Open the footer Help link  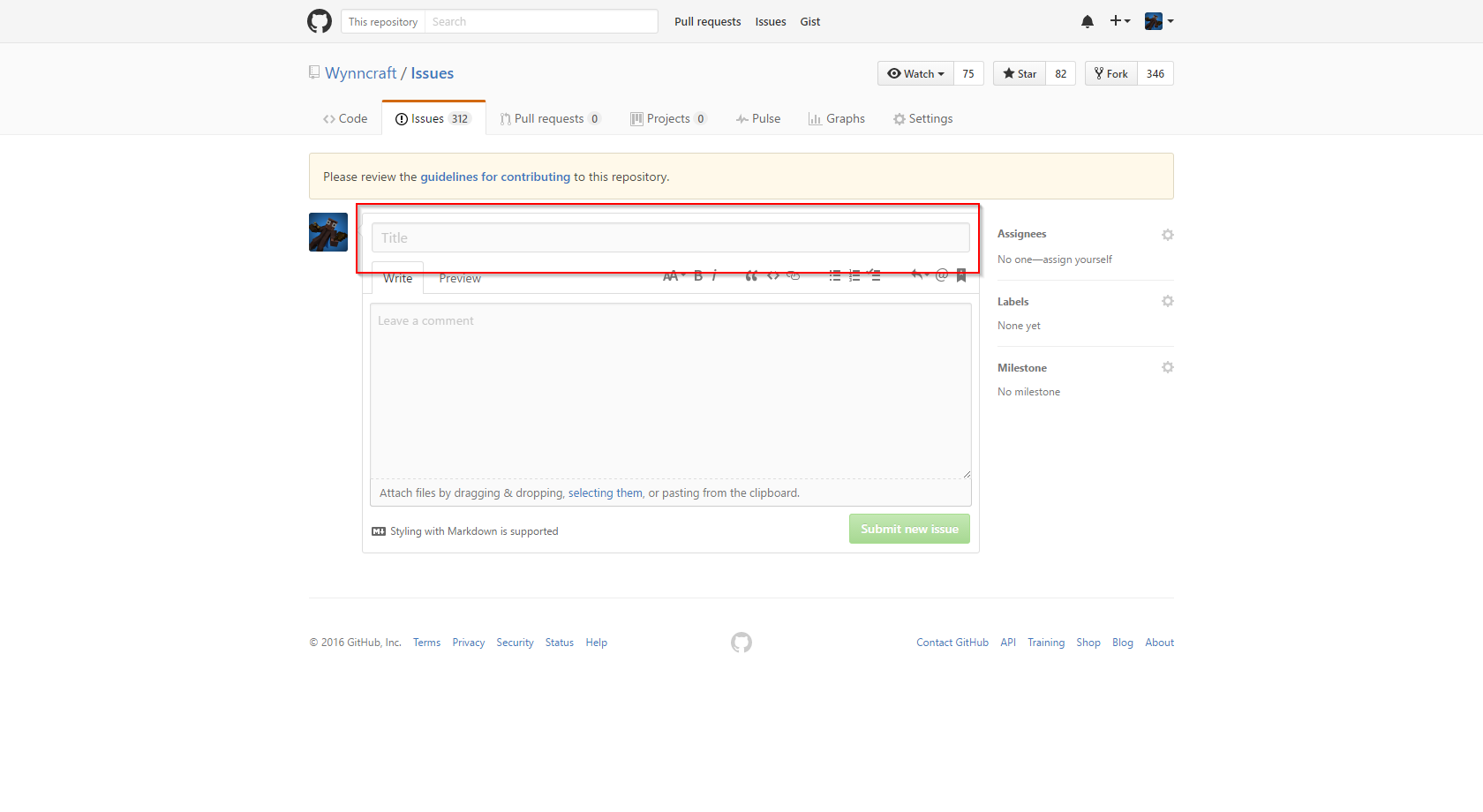(x=597, y=643)
